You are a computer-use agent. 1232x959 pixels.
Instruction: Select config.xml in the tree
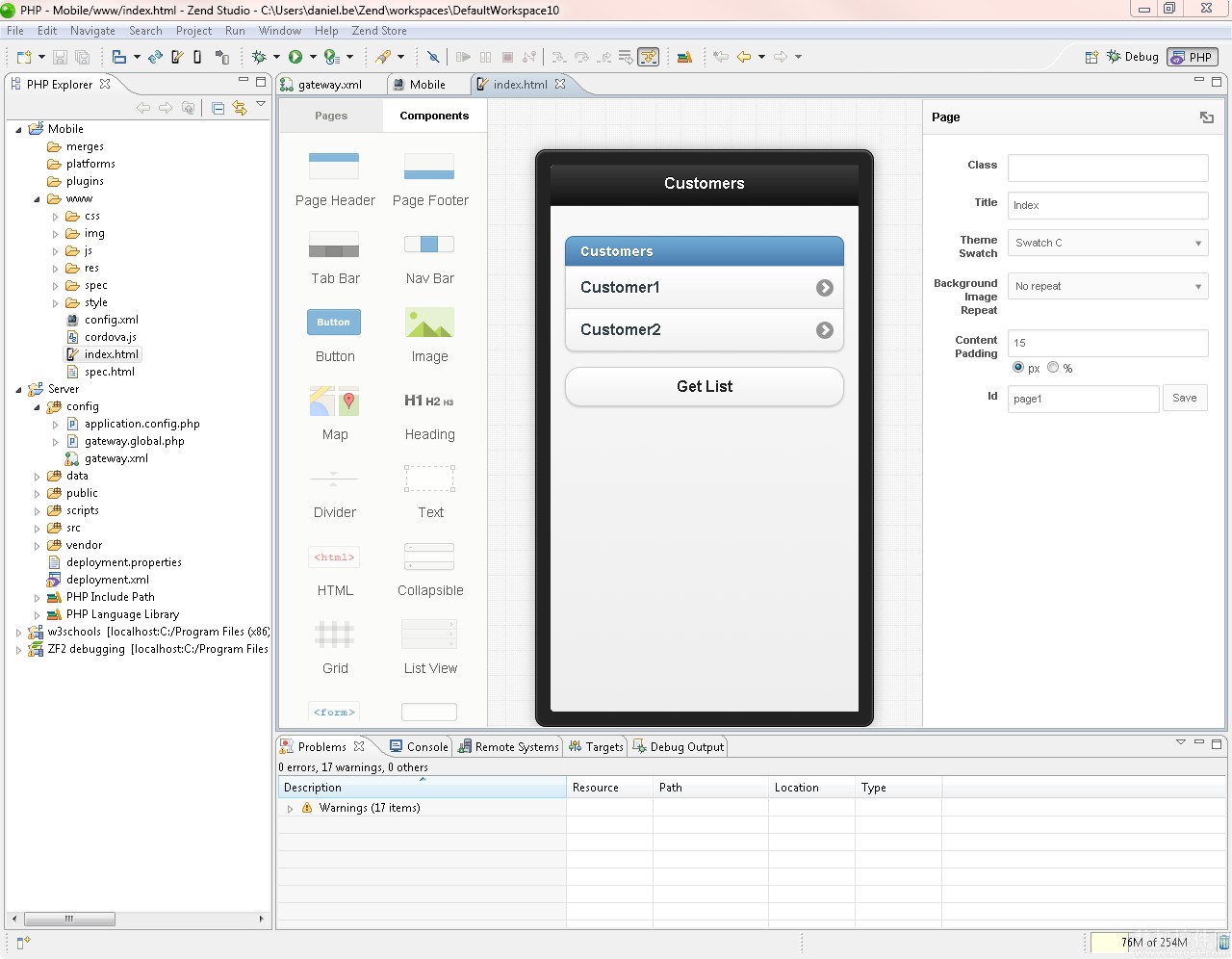coord(102,320)
